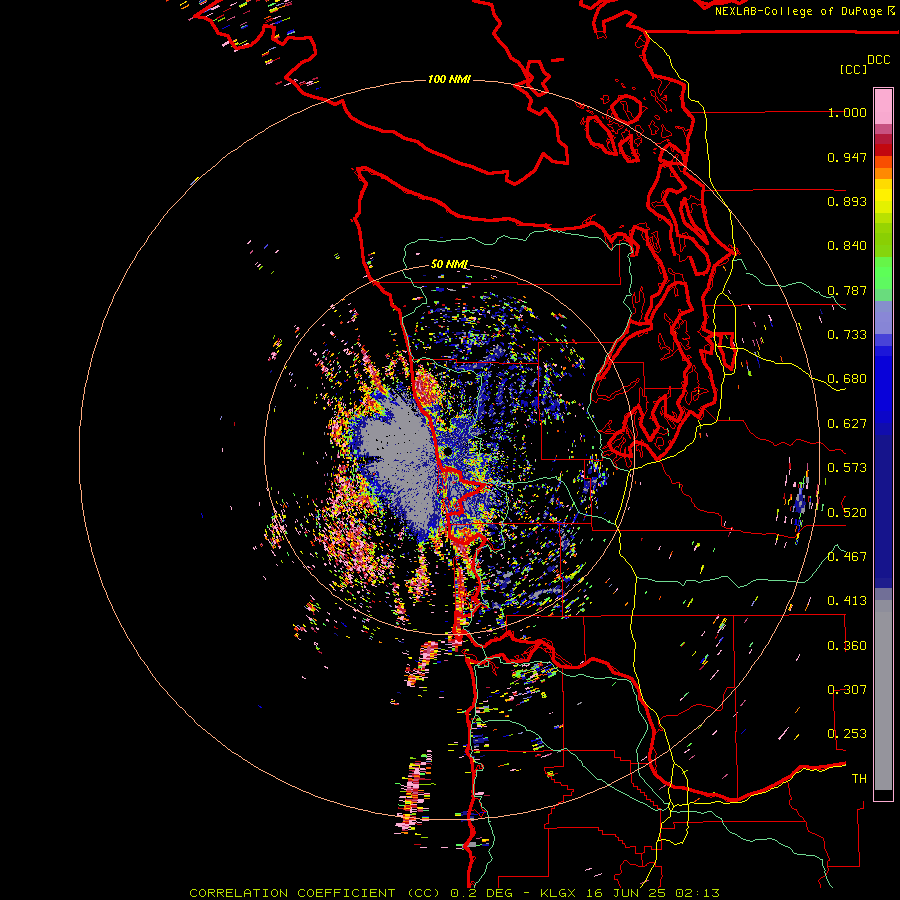Select the 0.840 legend value
900x900 pixels.
click(847, 246)
